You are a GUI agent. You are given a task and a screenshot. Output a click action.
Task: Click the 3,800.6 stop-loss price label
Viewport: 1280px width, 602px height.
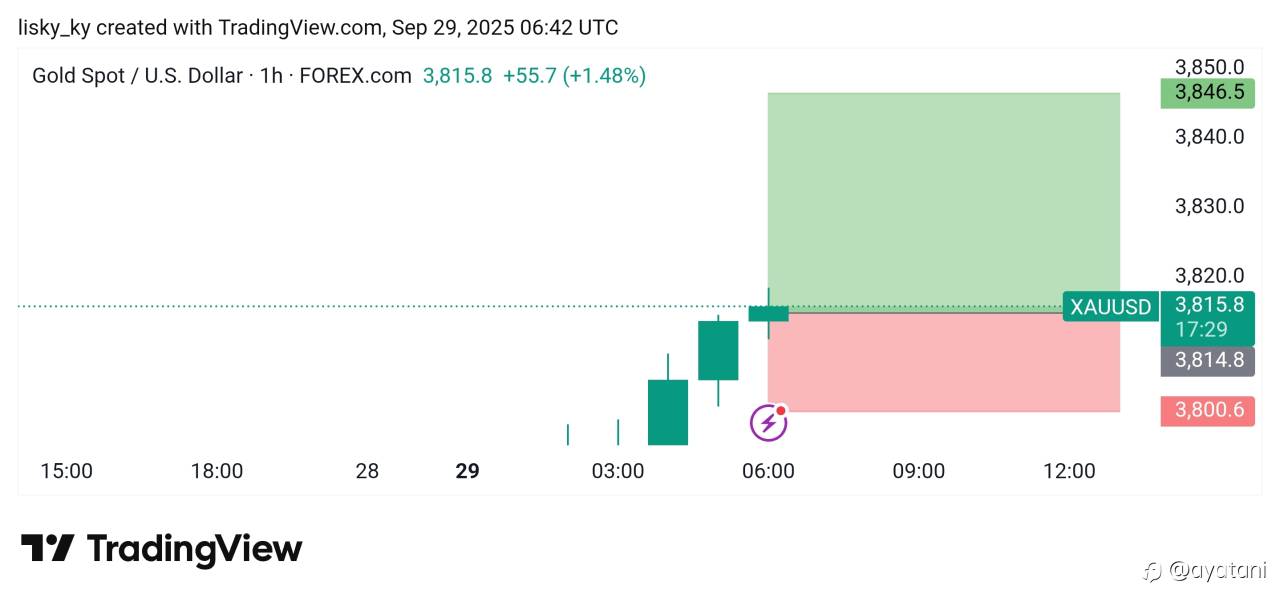[x=1209, y=410]
